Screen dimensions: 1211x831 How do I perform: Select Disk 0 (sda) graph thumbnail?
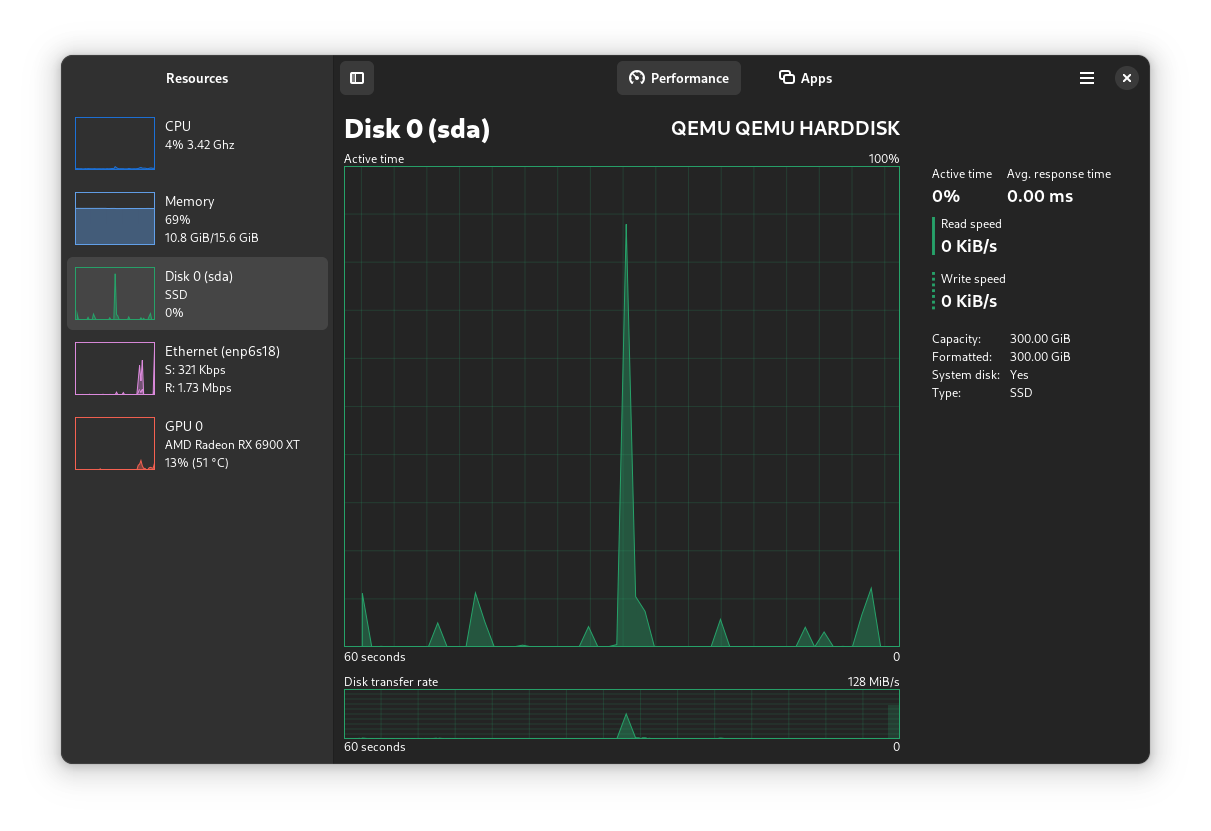(115, 293)
